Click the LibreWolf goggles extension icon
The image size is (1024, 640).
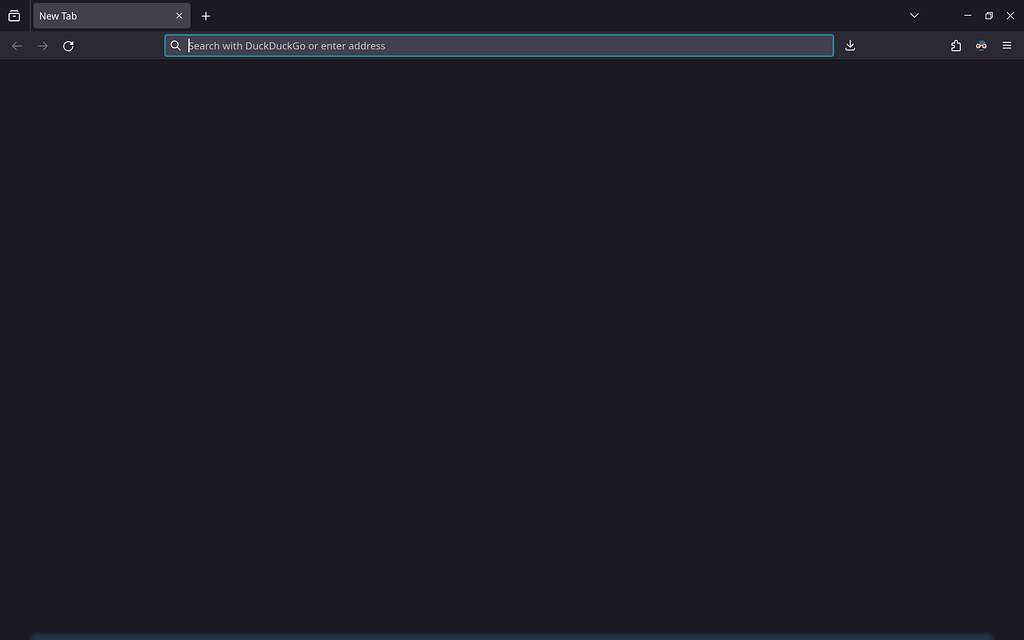tap(981, 45)
